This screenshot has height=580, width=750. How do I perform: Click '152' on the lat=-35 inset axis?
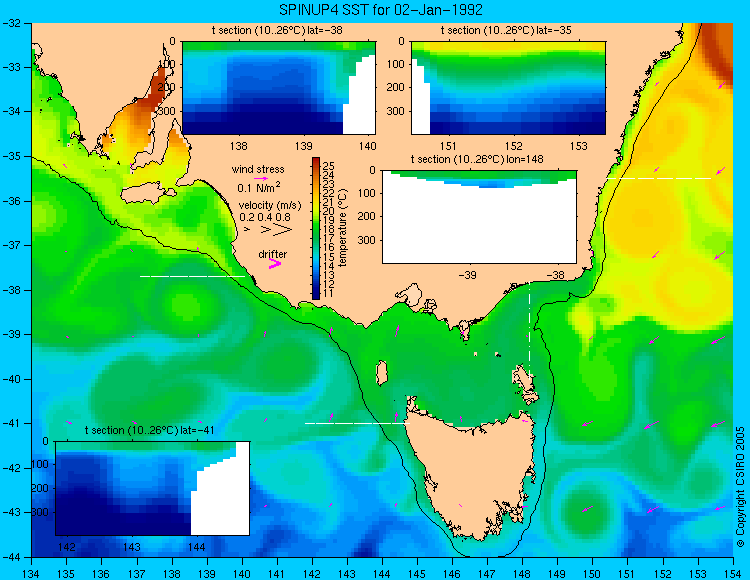514,146
